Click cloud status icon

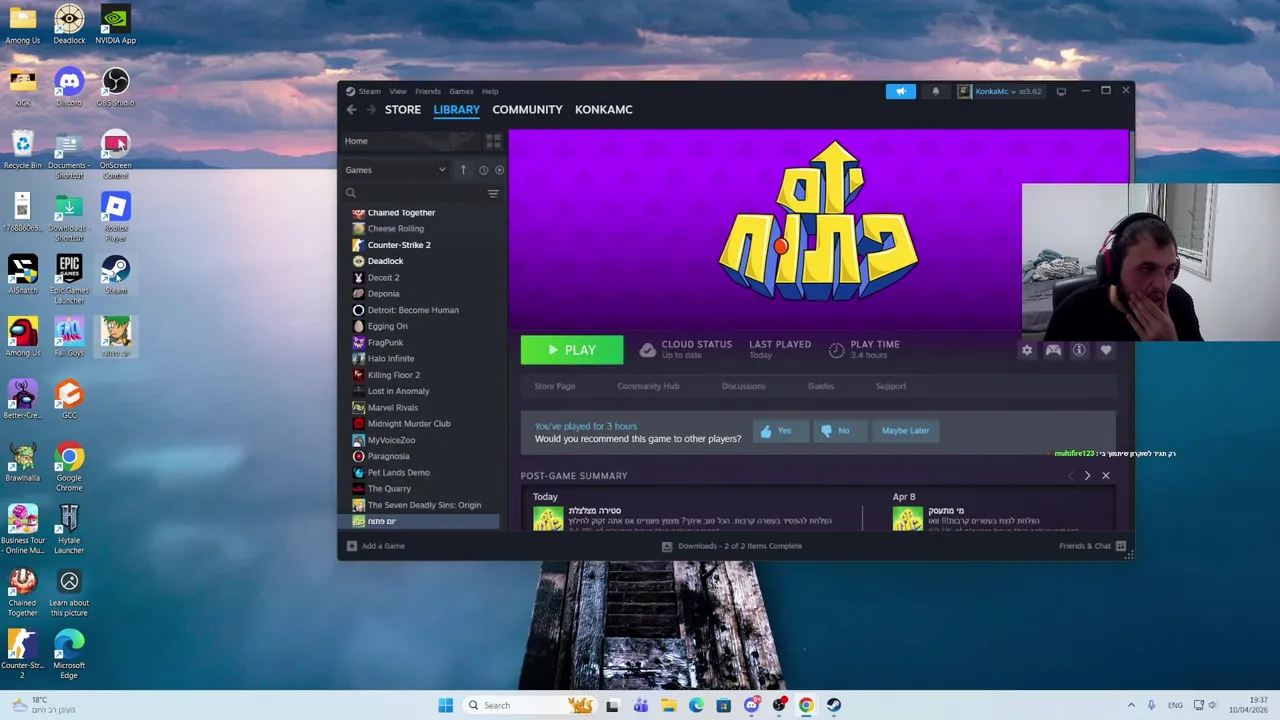click(x=647, y=349)
